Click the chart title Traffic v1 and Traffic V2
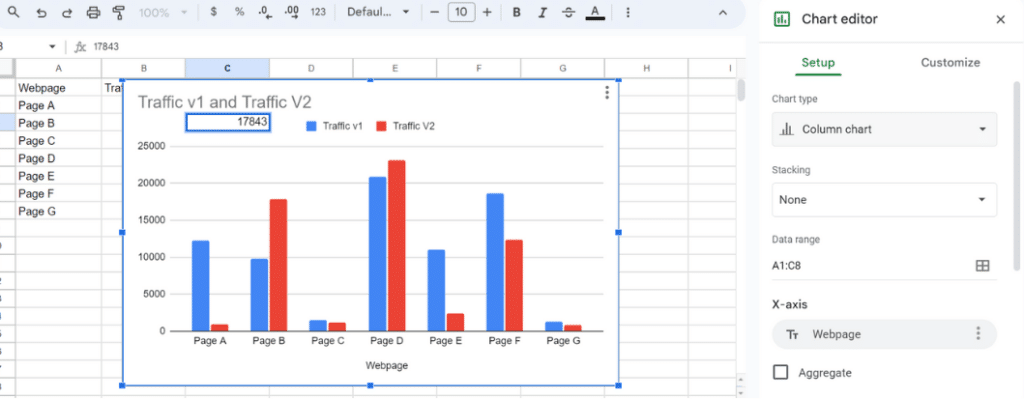This screenshot has width=1024, height=399. pos(225,102)
